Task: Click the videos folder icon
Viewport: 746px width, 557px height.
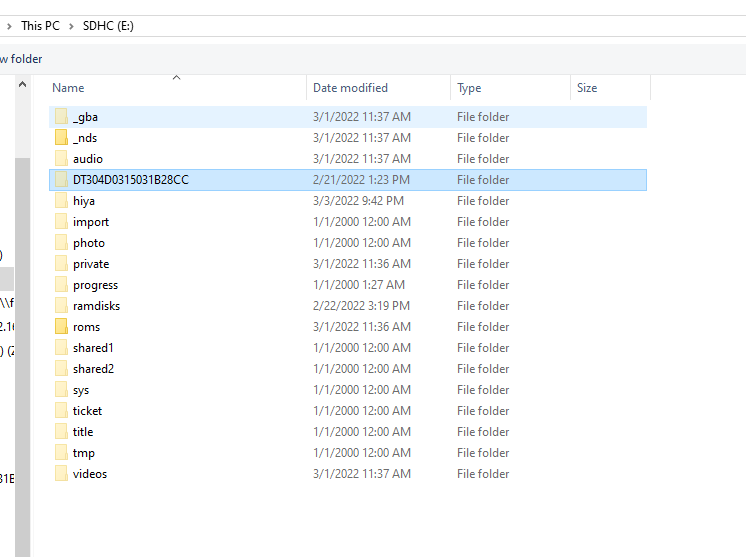Action: pos(61,473)
